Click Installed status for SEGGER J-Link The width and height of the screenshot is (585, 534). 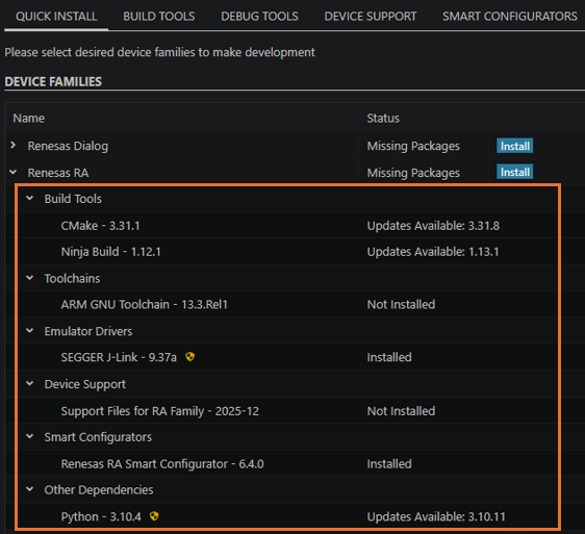pyautogui.click(x=389, y=357)
